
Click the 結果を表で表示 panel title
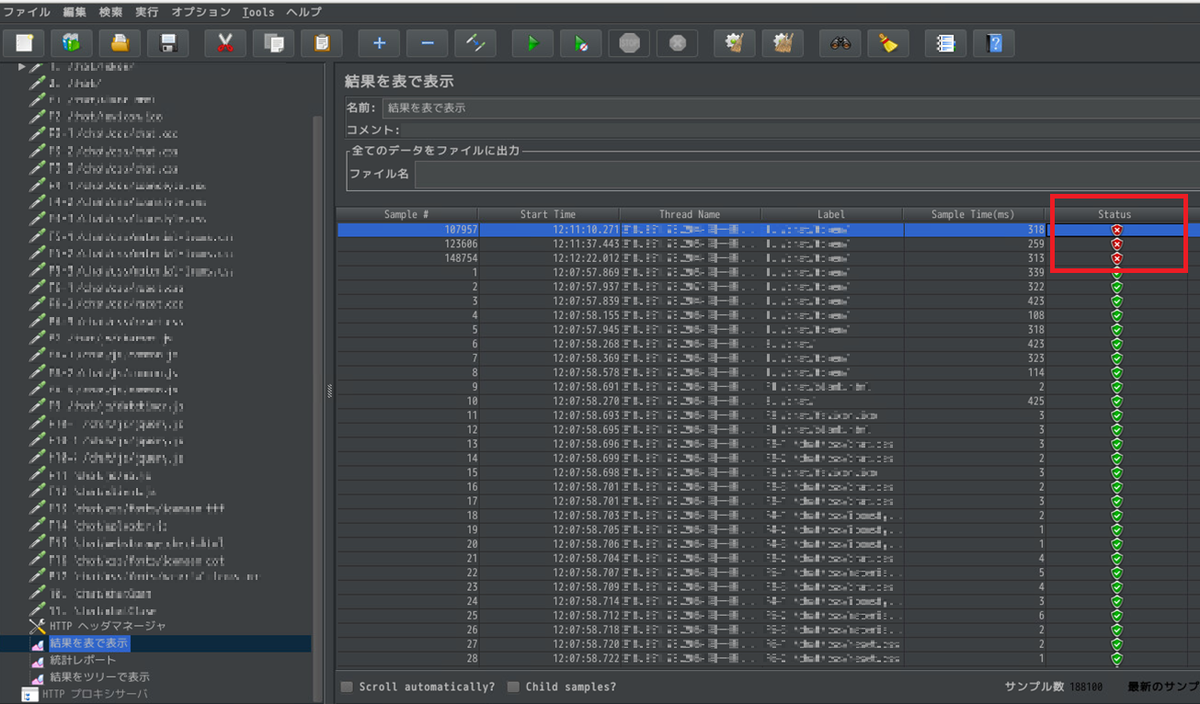coord(399,80)
